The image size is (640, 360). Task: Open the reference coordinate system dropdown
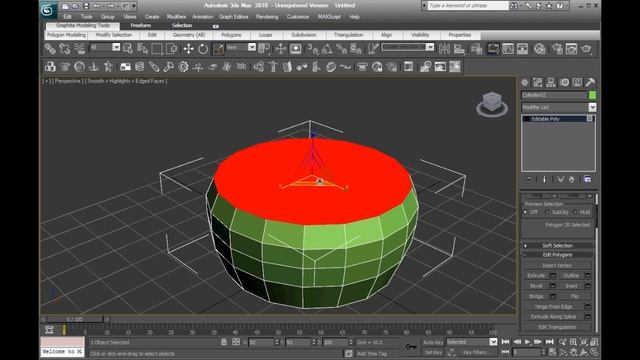[252, 47]
